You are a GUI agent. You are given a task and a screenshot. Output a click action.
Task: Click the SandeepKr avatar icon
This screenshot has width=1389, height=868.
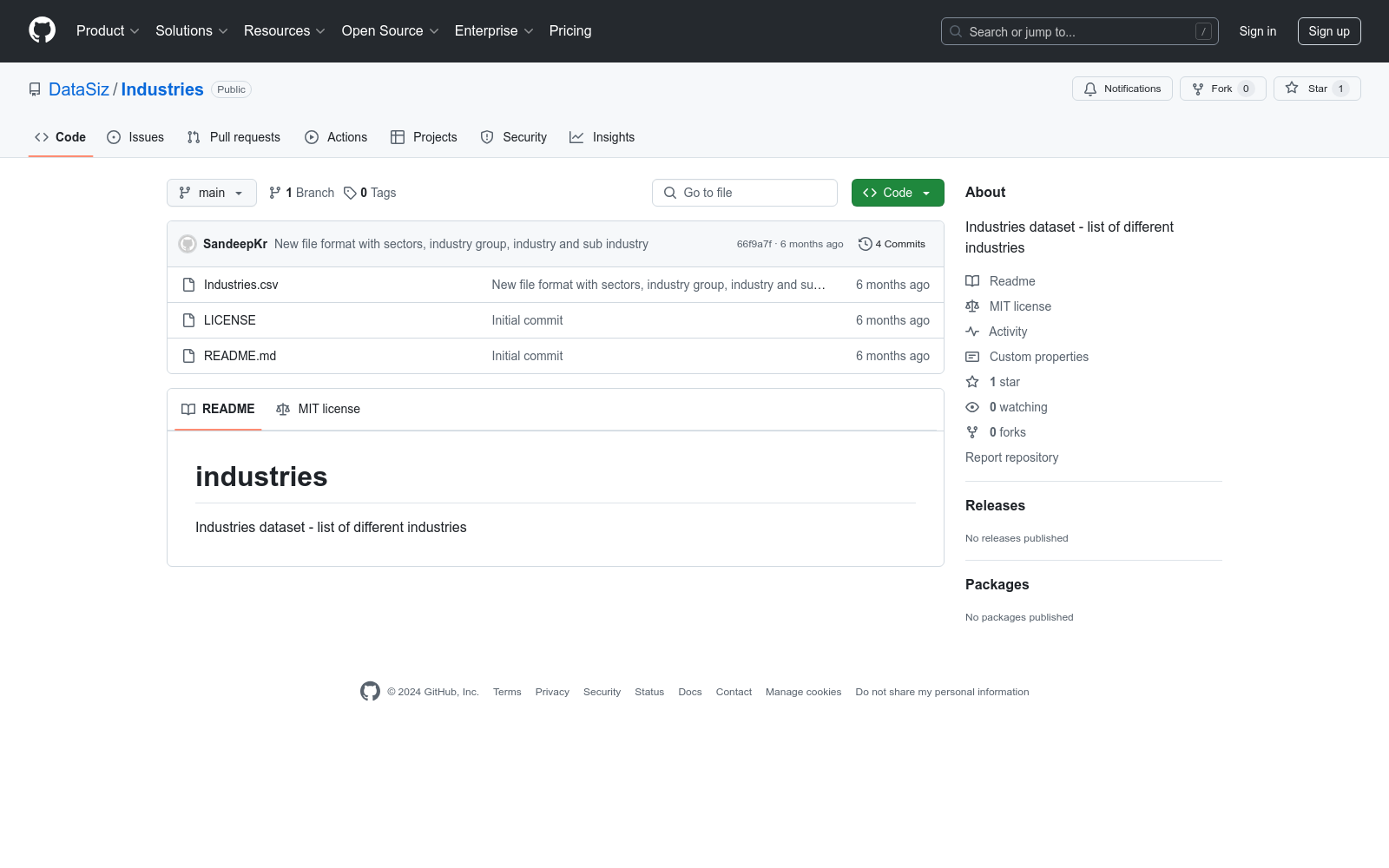pyautogui.click(x=188, y=244)
